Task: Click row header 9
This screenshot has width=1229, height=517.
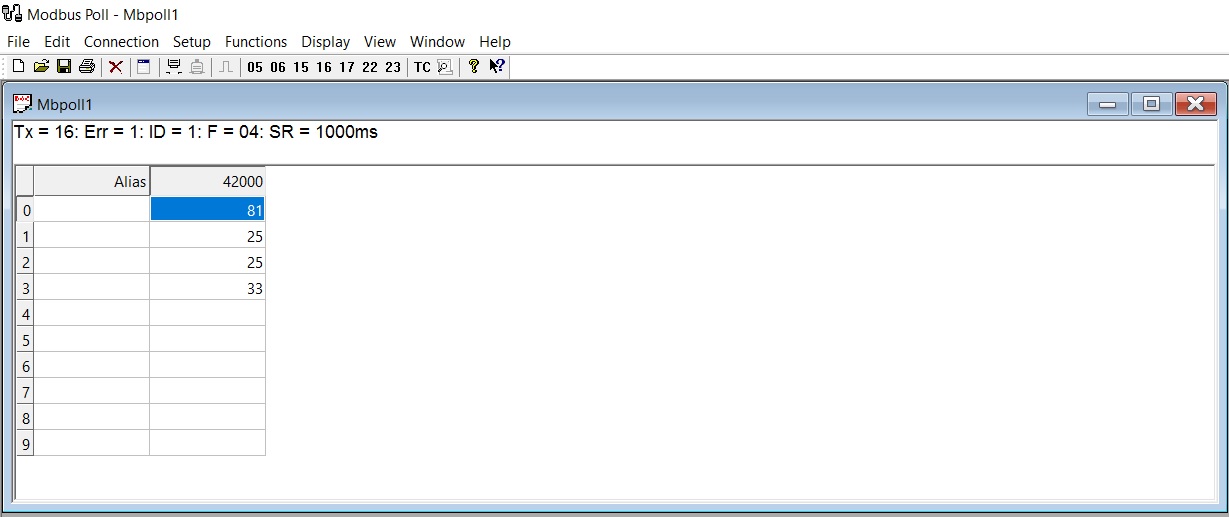Action: (x=26, y=444)
